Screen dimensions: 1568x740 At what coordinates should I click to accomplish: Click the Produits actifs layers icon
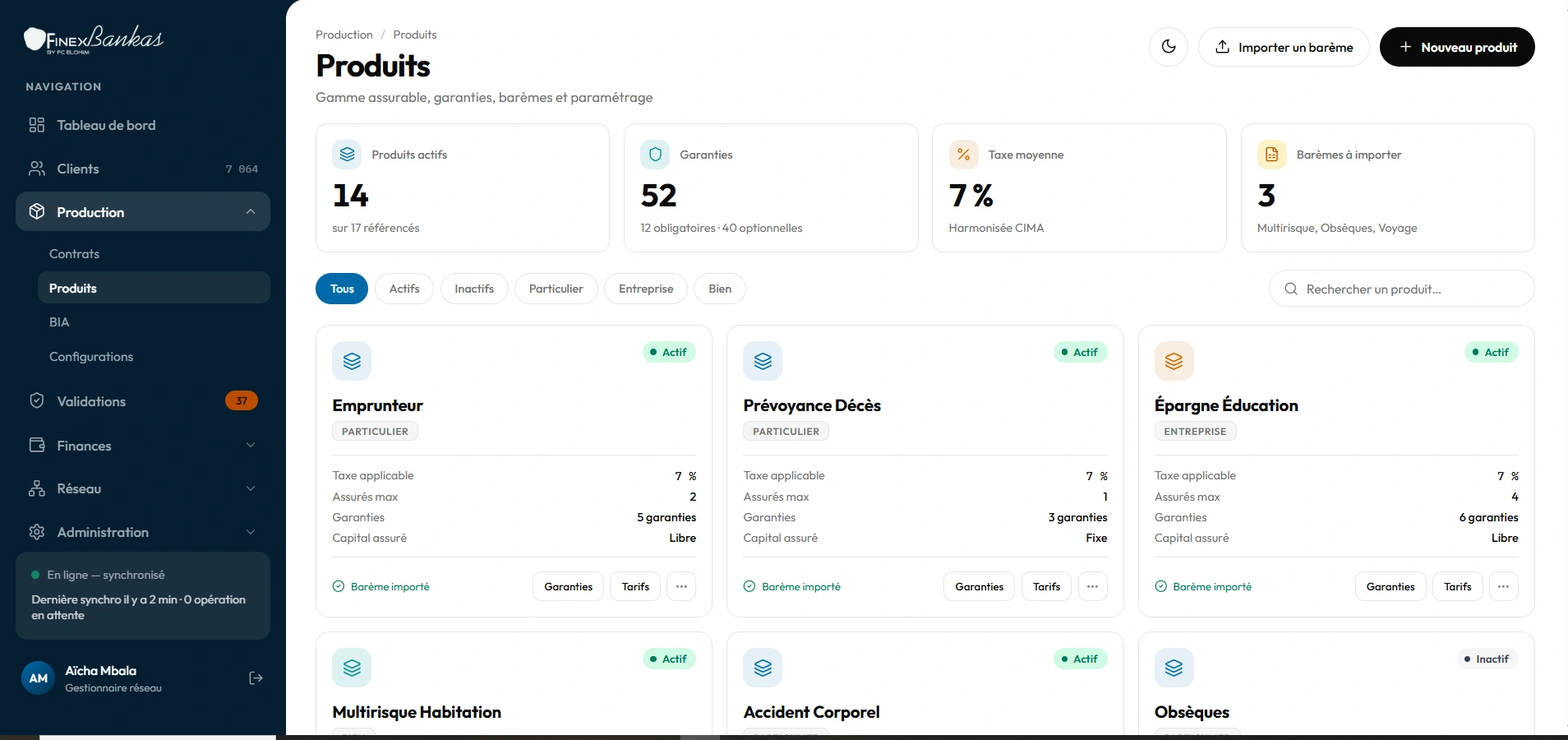point(347,155)
